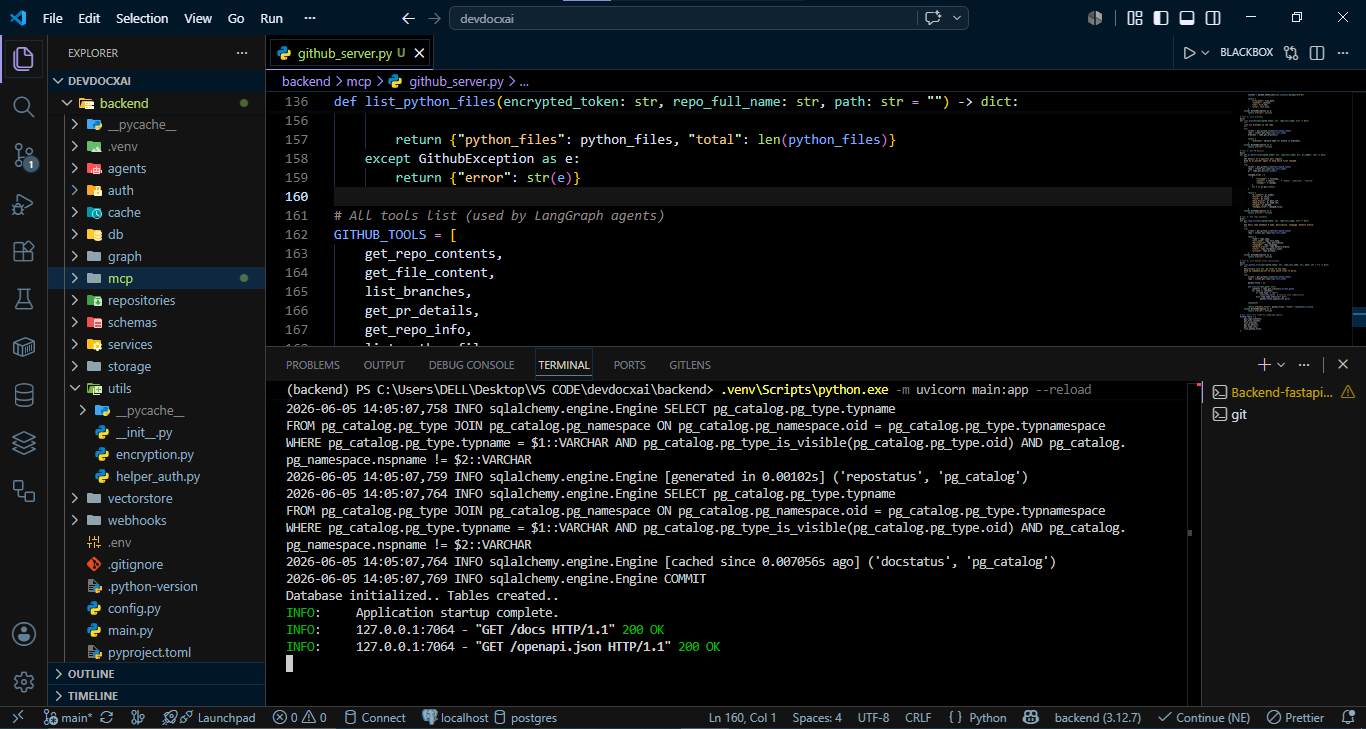
Task: Open the Explorer view in the activity bar
Action: [24, 59]
